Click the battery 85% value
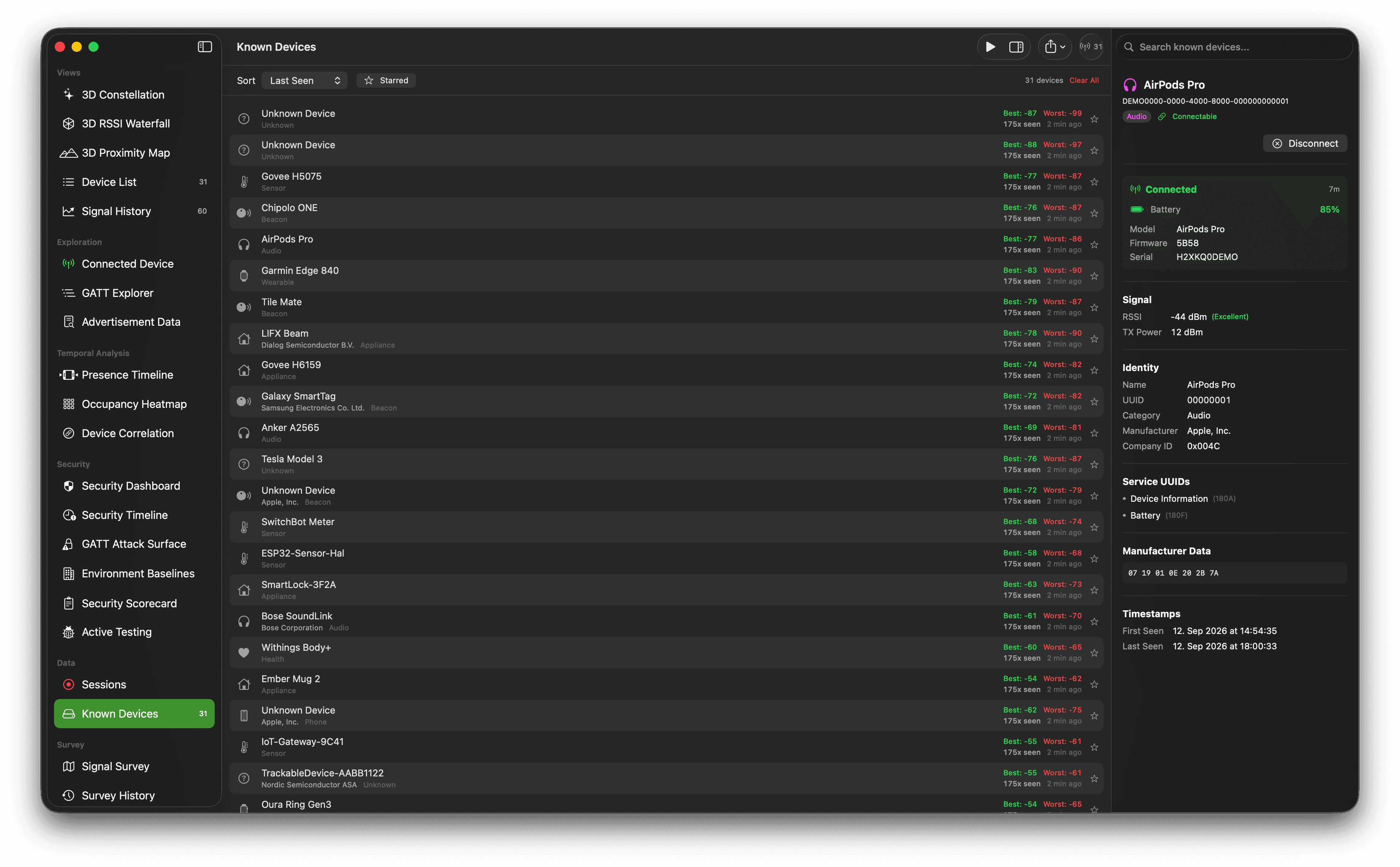This screenshot has height=867, width=1400. [1330, 210]
